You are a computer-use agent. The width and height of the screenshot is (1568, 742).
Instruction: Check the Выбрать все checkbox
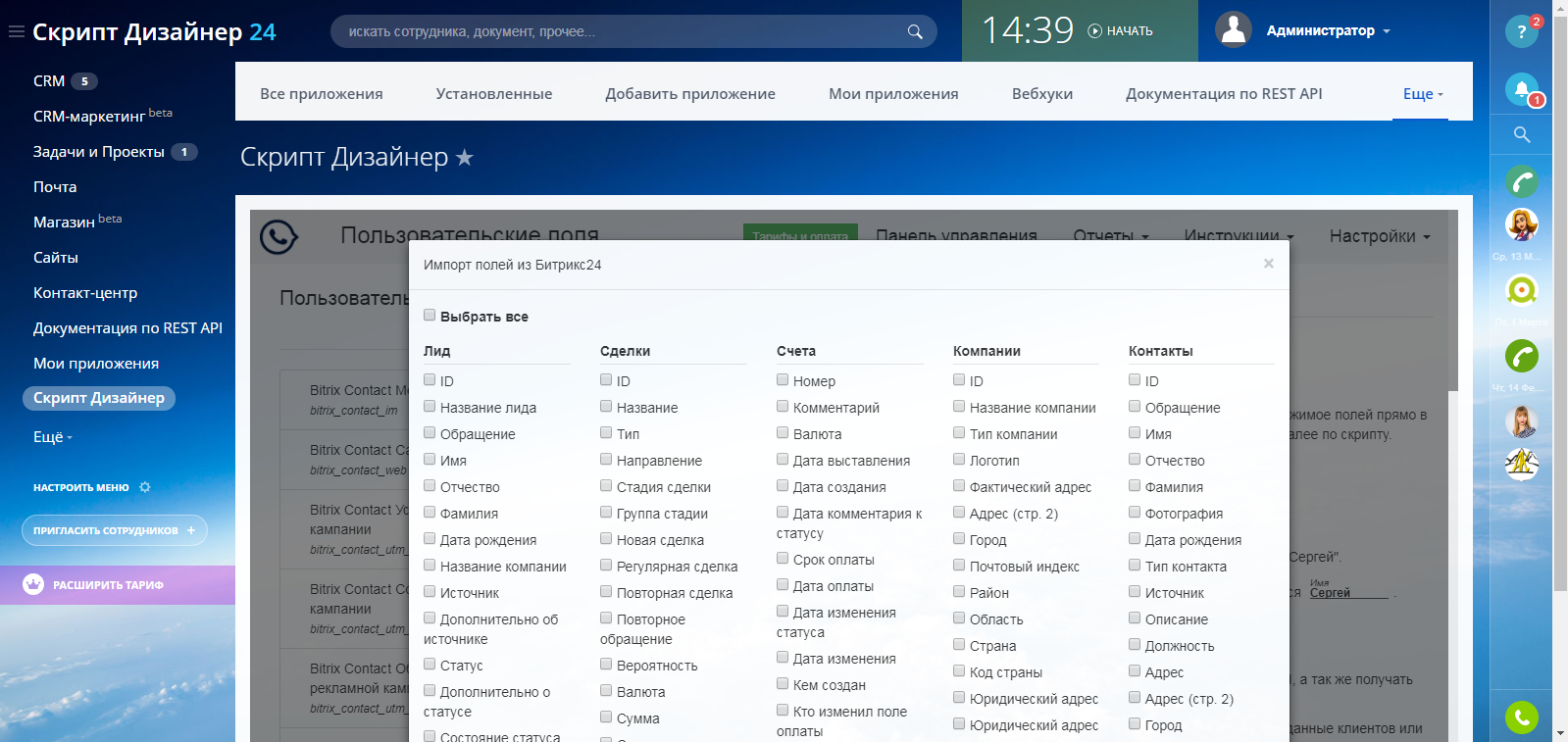pos(430,315)
